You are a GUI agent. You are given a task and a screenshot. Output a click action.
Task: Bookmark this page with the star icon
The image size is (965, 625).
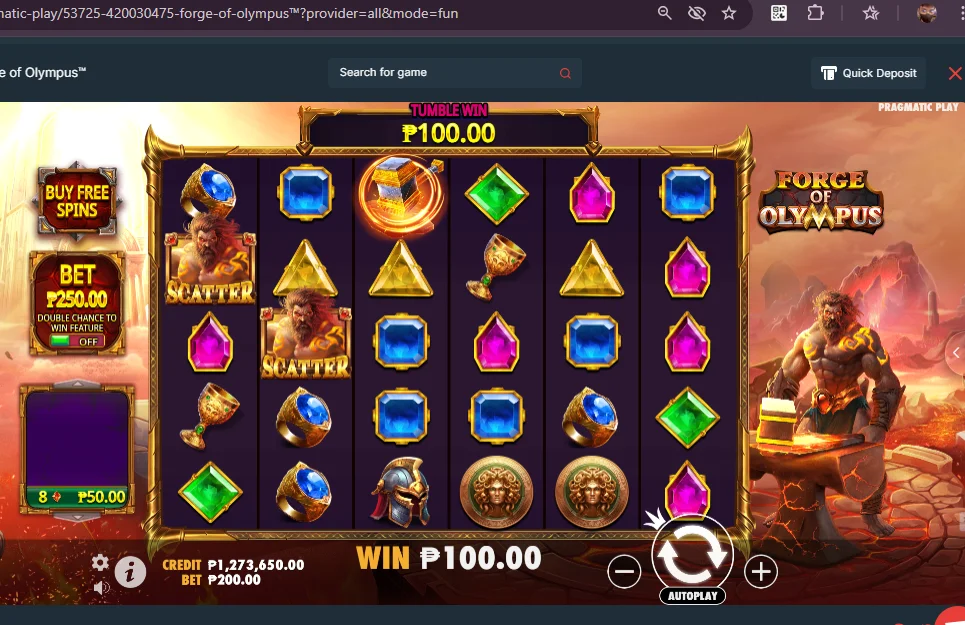[x=729, y=13]
